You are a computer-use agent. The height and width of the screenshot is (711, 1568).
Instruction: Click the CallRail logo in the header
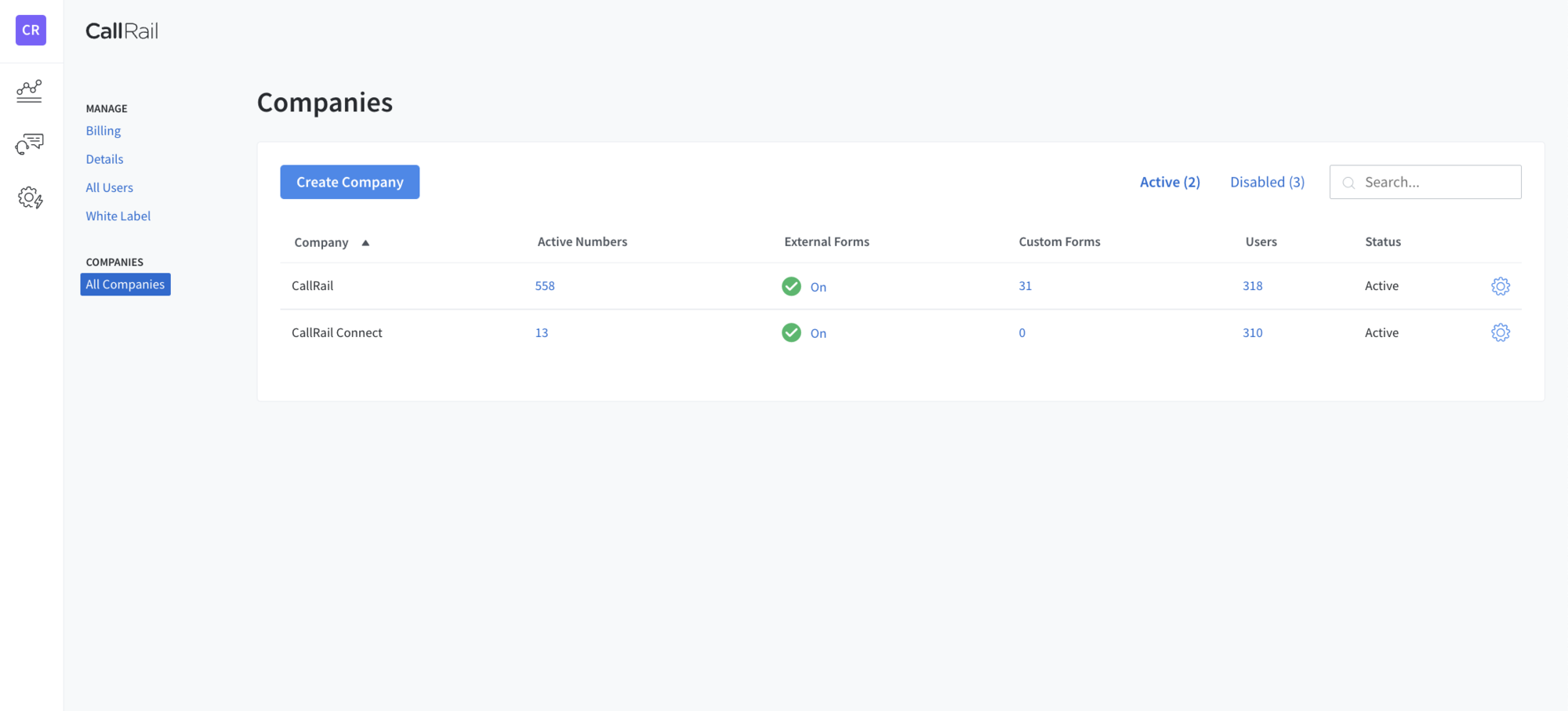pos(122,31)
